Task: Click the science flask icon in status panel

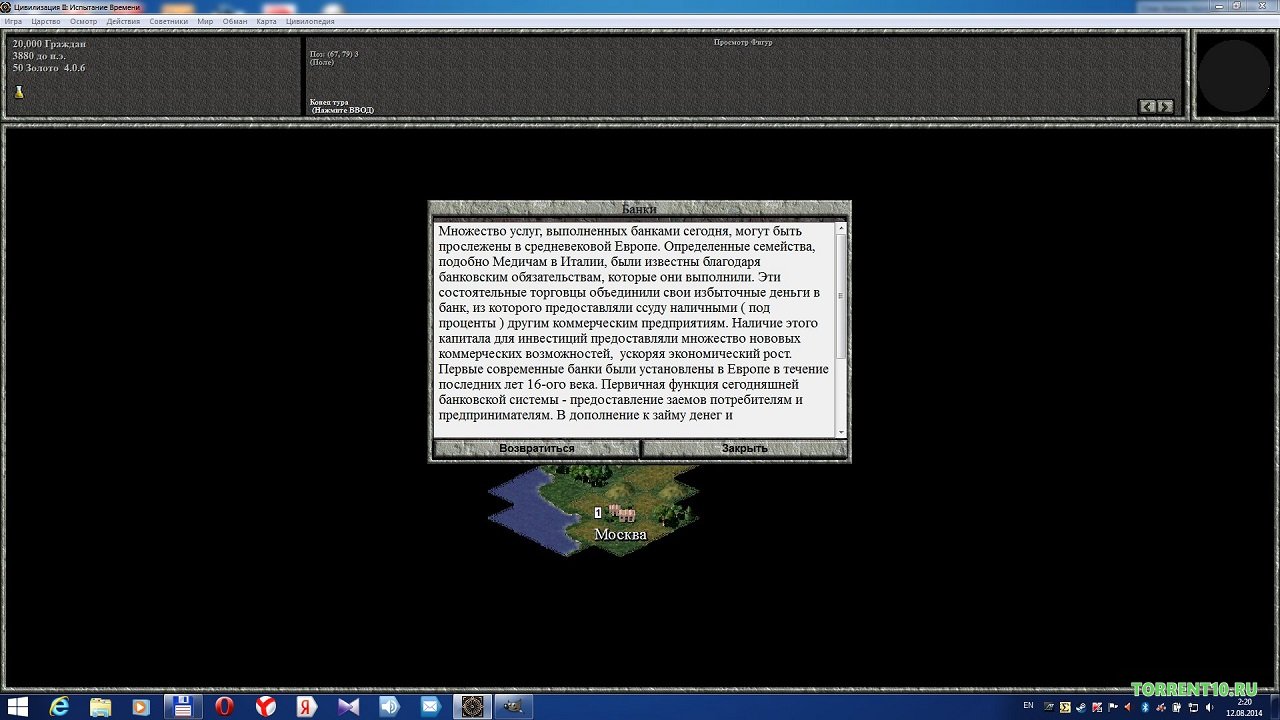Action: coord(18,92)
